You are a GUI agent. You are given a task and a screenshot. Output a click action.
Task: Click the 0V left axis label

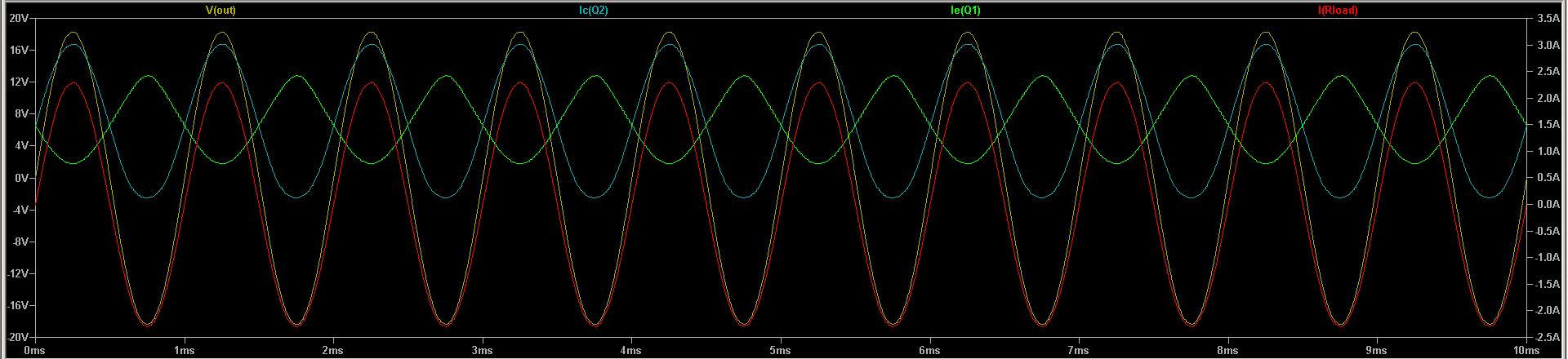click(x=20, y=178)
